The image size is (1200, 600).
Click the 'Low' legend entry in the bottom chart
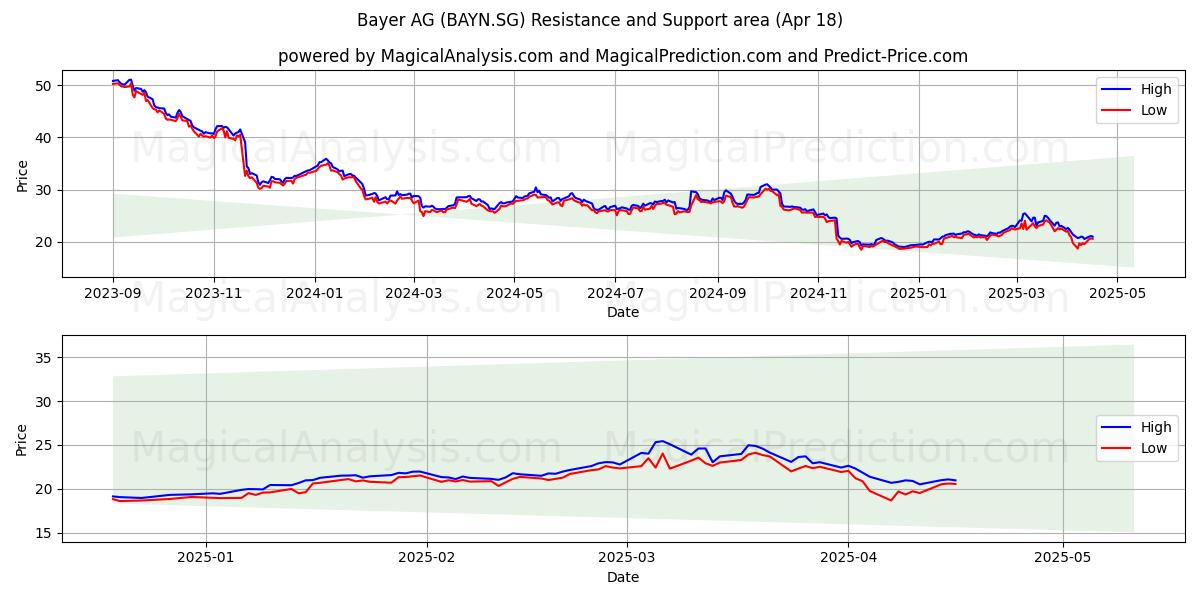tap(1154, 448)
